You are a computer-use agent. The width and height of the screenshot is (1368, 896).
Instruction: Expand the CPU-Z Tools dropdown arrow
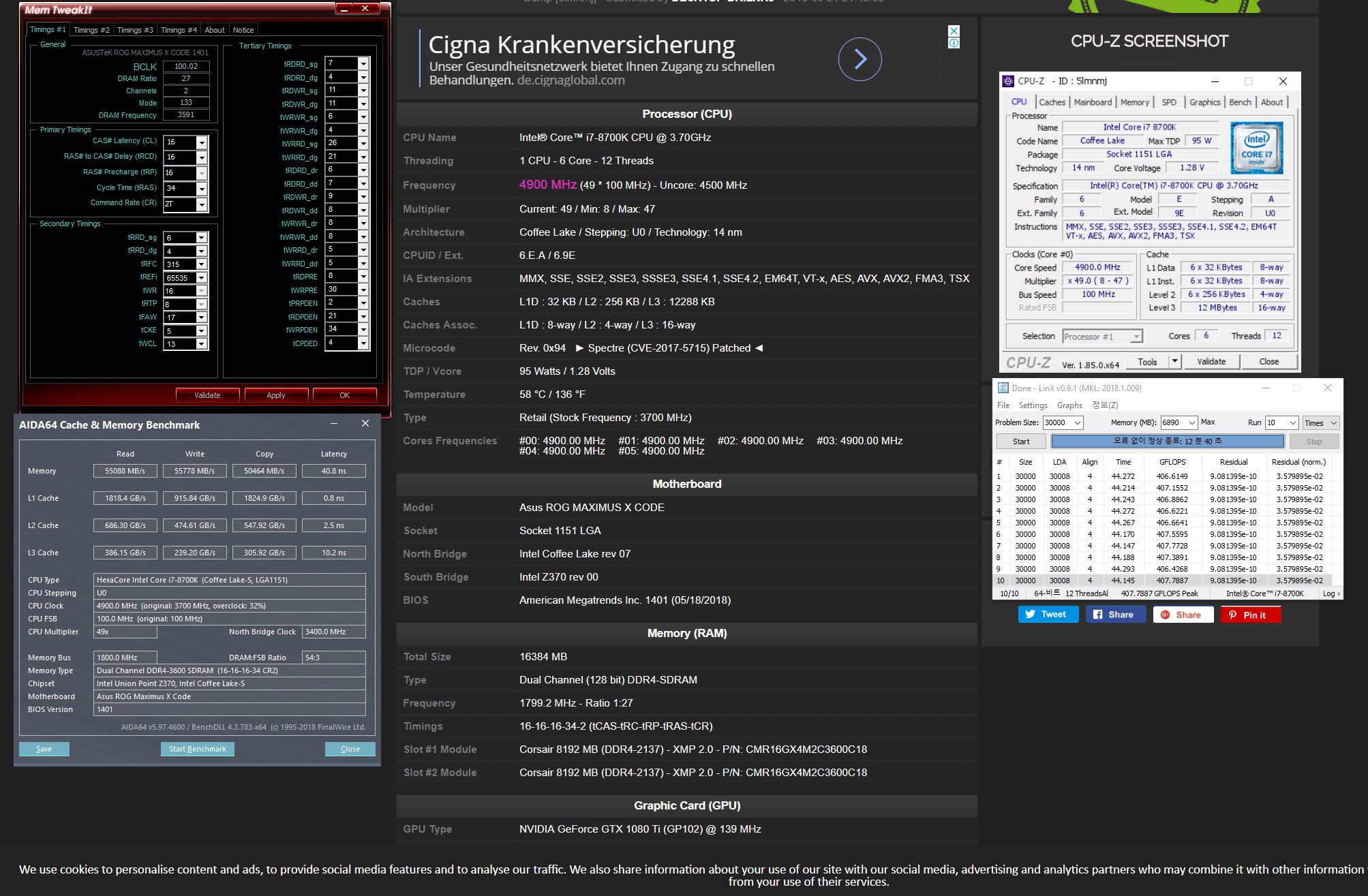(1174, 361)
